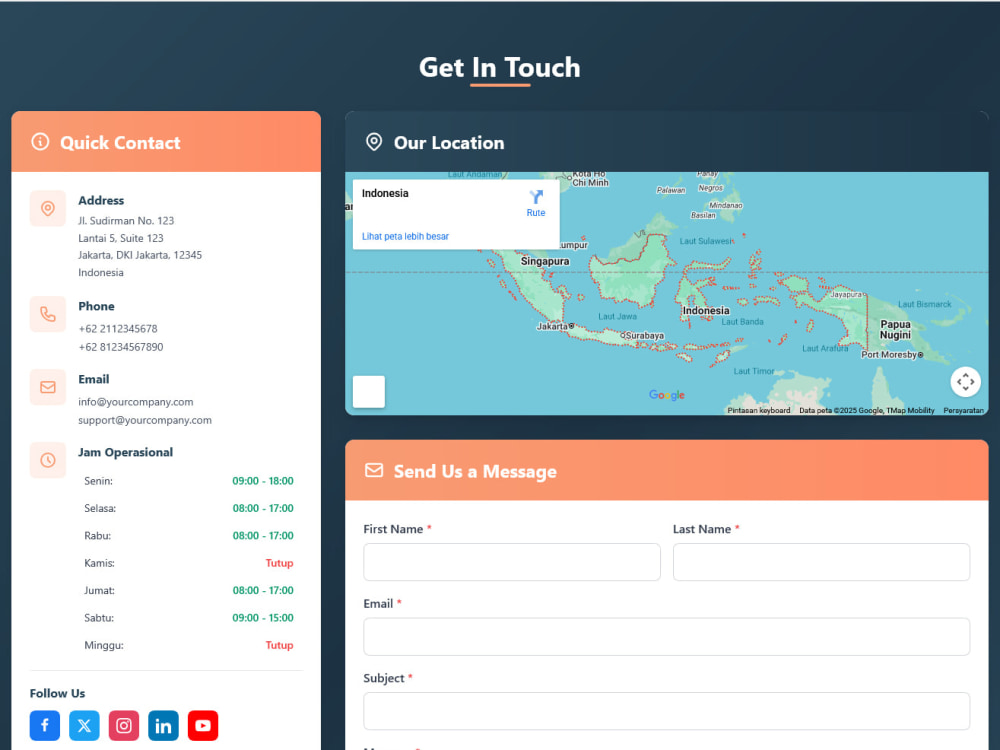Click the Address pin icon
The image size is (1000, 750).
48,209
